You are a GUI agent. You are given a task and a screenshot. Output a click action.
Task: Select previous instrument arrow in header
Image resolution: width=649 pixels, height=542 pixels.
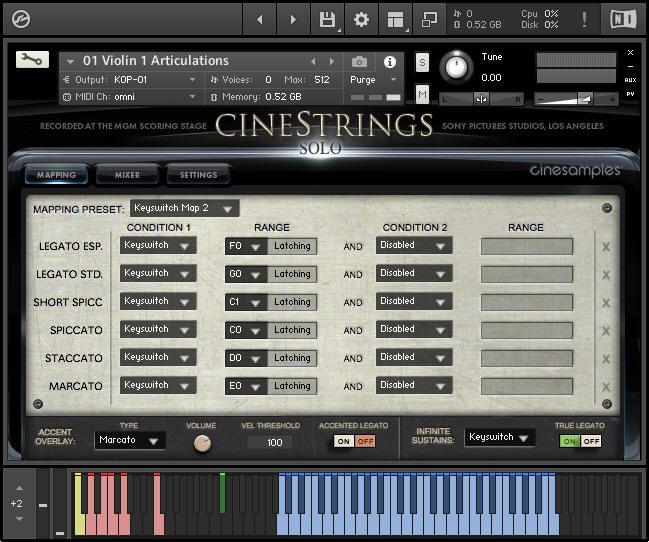click(313, 62)
